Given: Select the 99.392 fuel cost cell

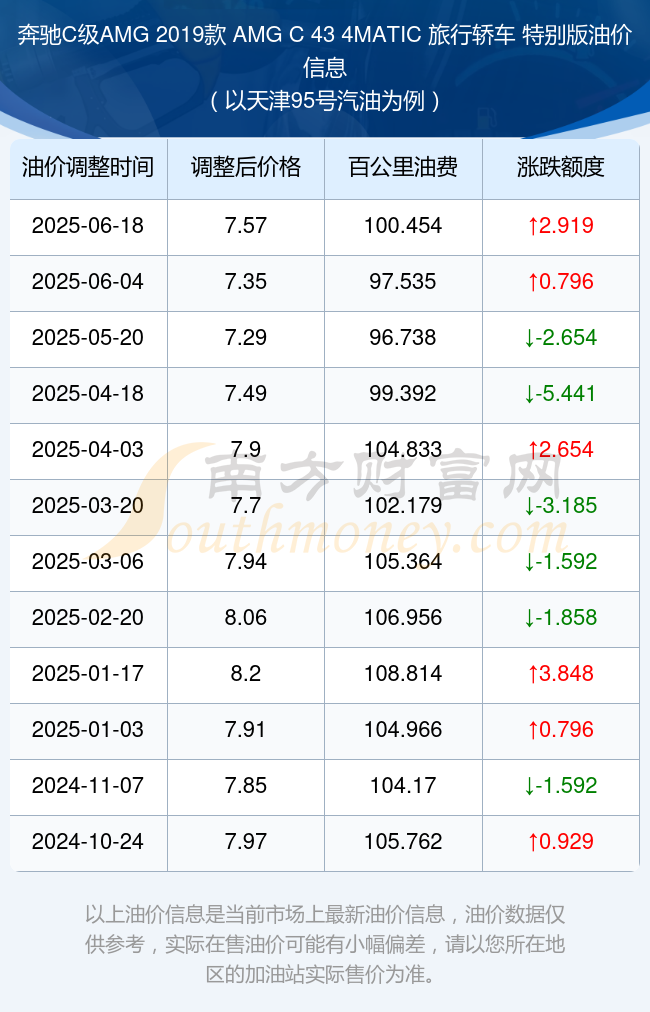Looking at the screenshot, I should [x=403, y=394].
